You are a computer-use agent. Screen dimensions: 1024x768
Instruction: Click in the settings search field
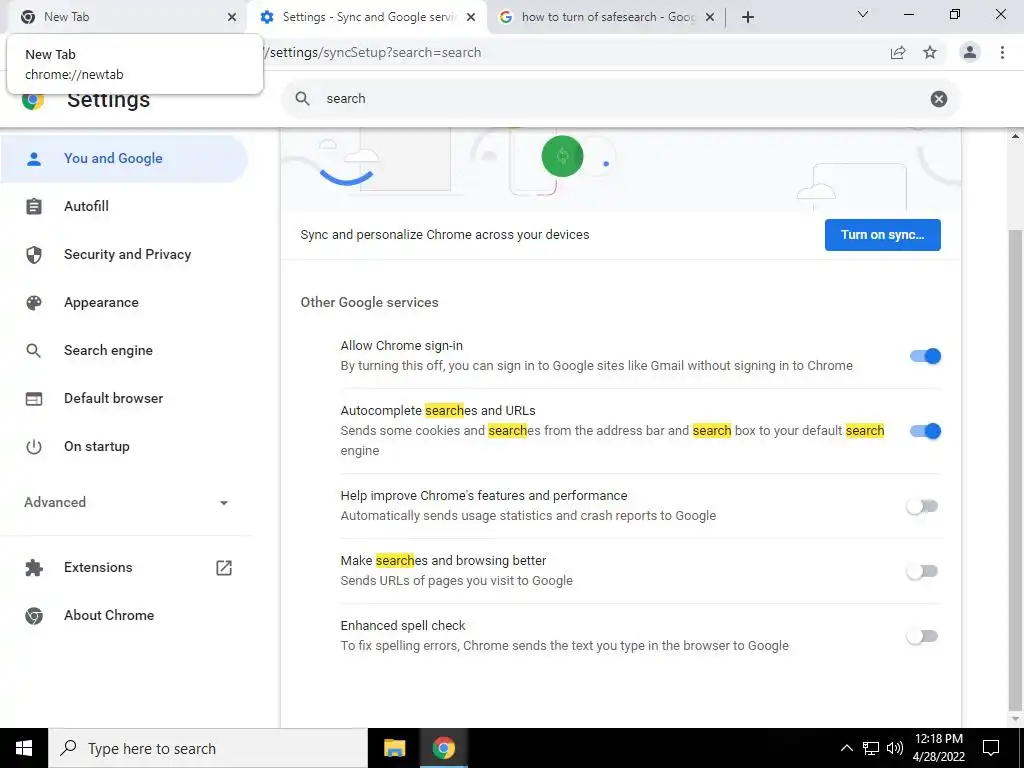click(620, 99)
